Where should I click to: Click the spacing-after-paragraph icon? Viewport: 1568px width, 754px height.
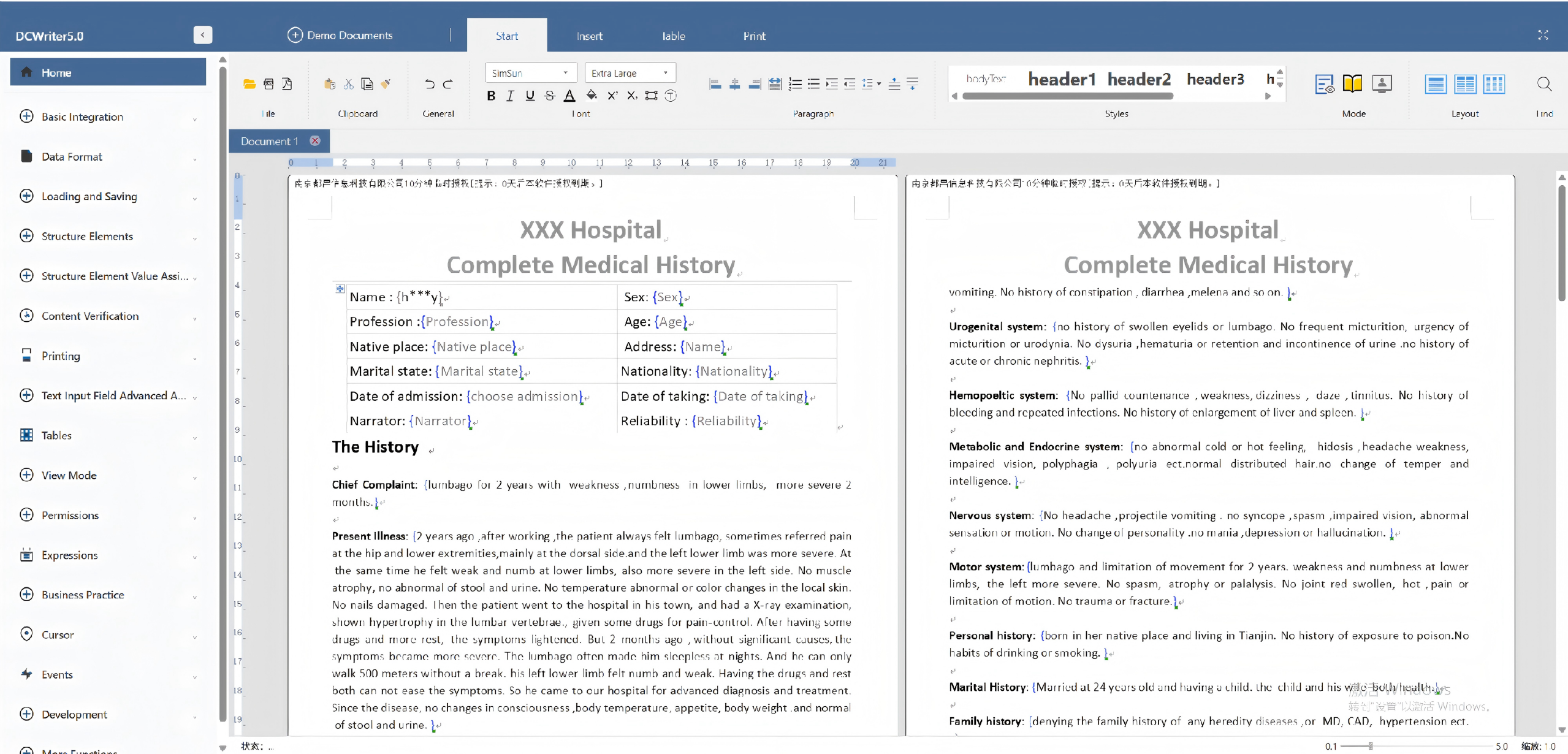click(x=913, y=84)
